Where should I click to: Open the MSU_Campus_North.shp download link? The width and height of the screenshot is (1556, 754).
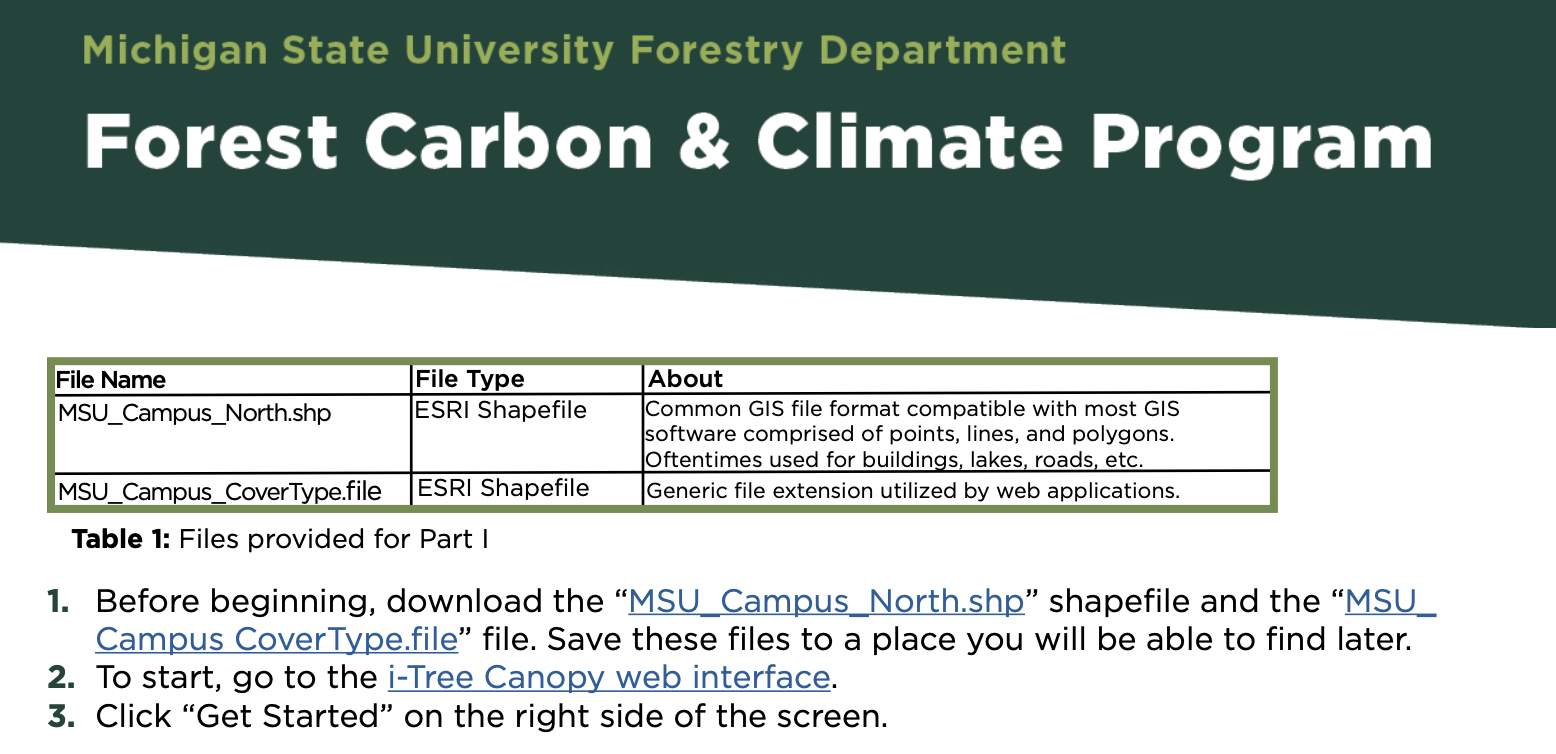[826, 602]
